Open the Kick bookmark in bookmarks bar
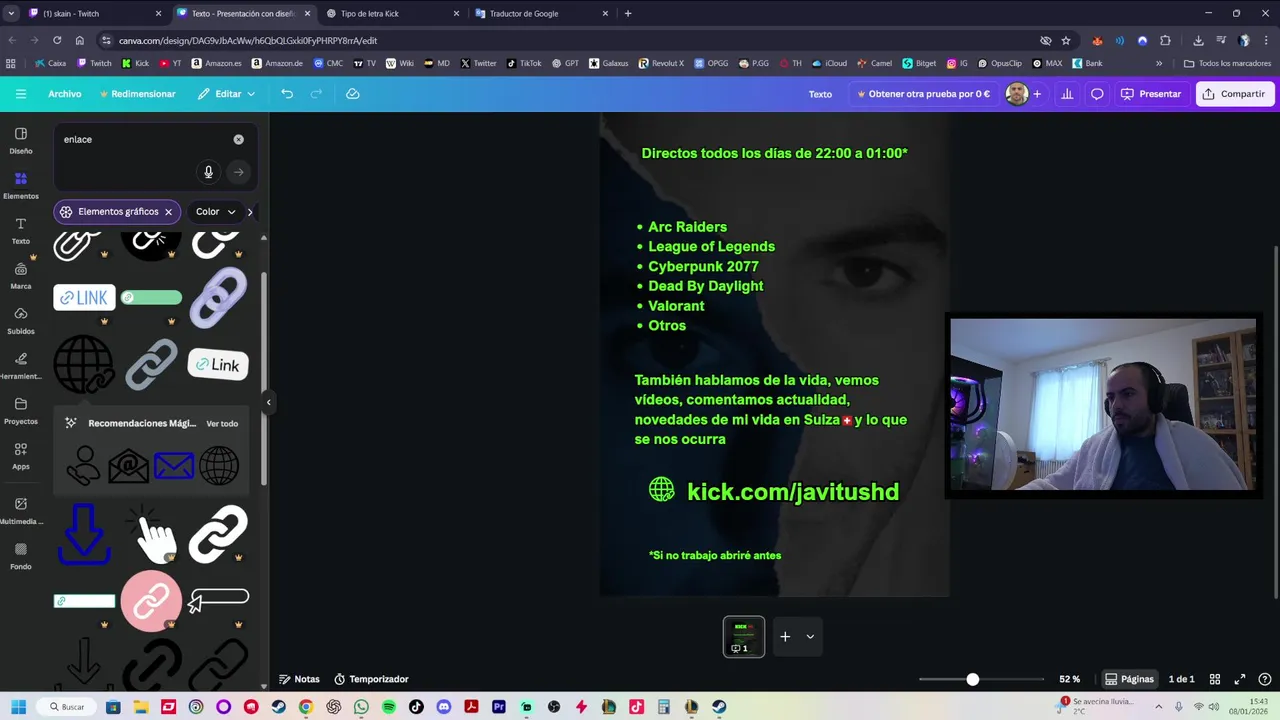 (x=135, y=63)
